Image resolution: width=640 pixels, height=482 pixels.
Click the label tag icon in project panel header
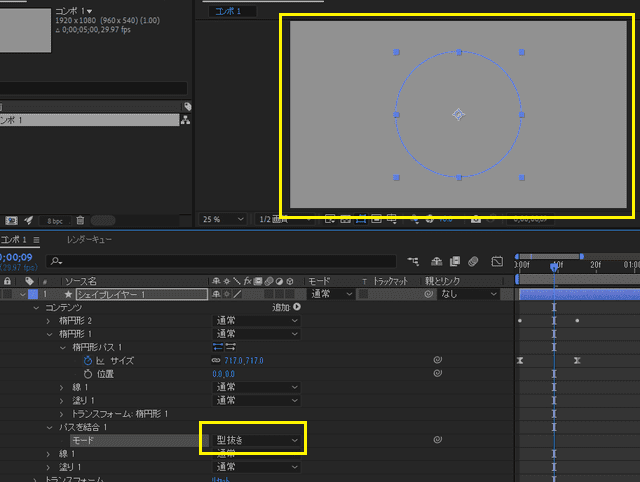click(187, 107)
